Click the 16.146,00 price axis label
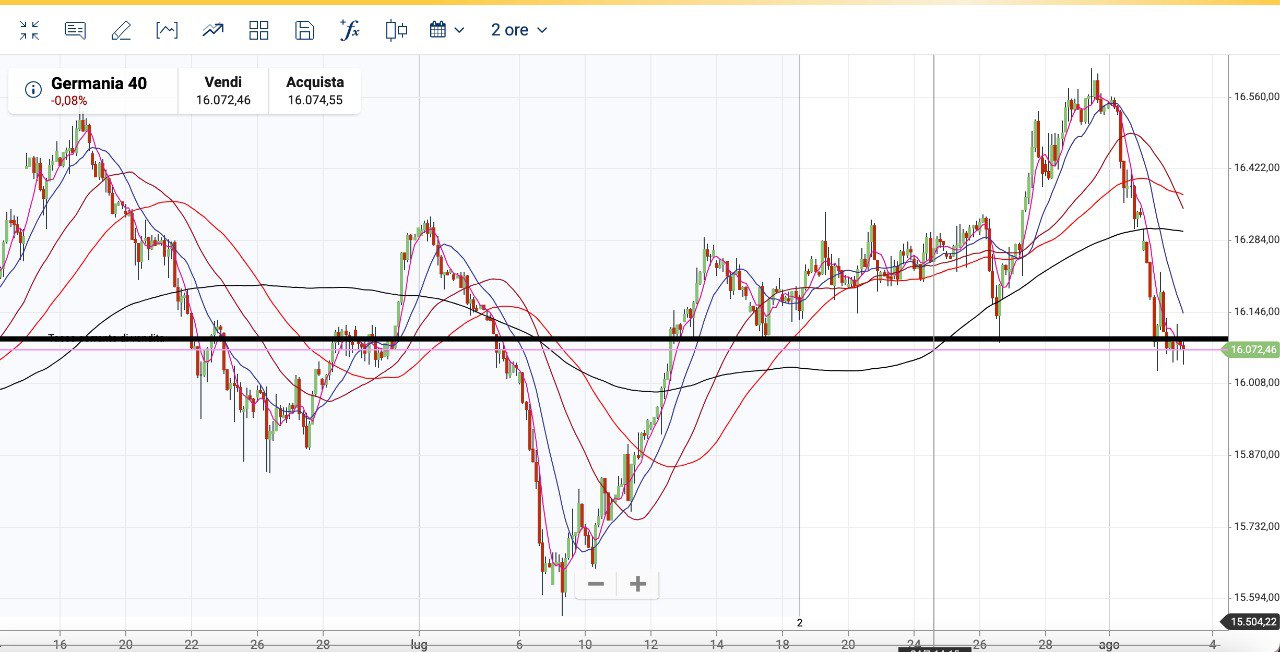The image size is (1280, 652). [1256, 312]
